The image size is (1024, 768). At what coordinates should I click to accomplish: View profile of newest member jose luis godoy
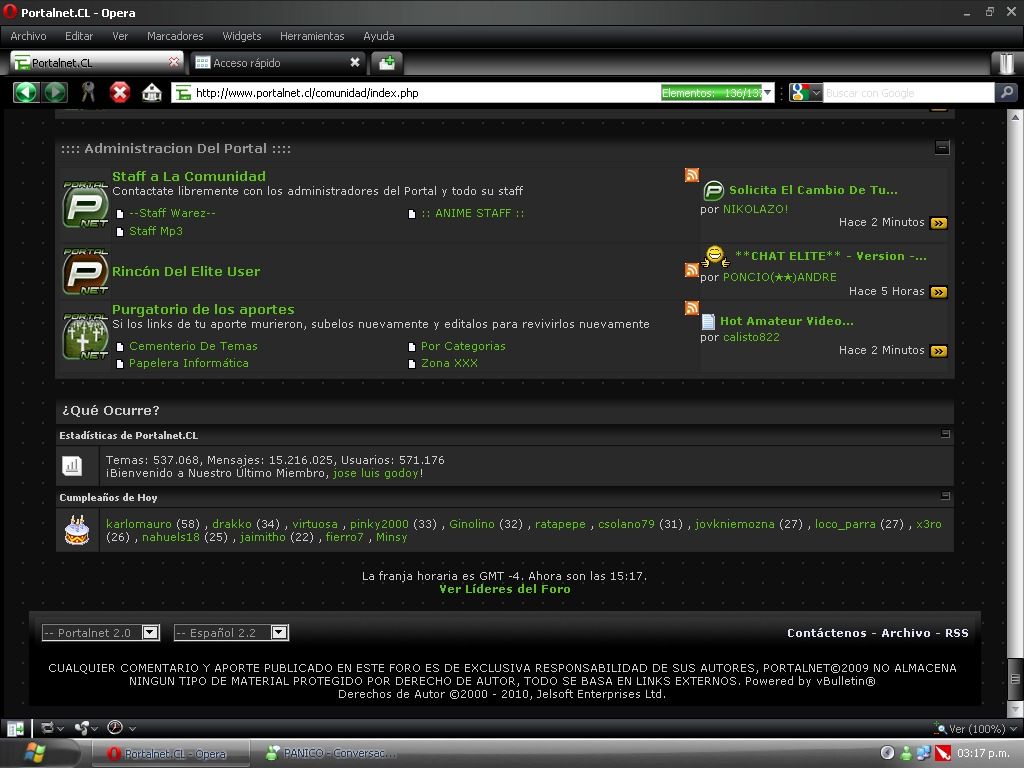(x=376, y=473)
